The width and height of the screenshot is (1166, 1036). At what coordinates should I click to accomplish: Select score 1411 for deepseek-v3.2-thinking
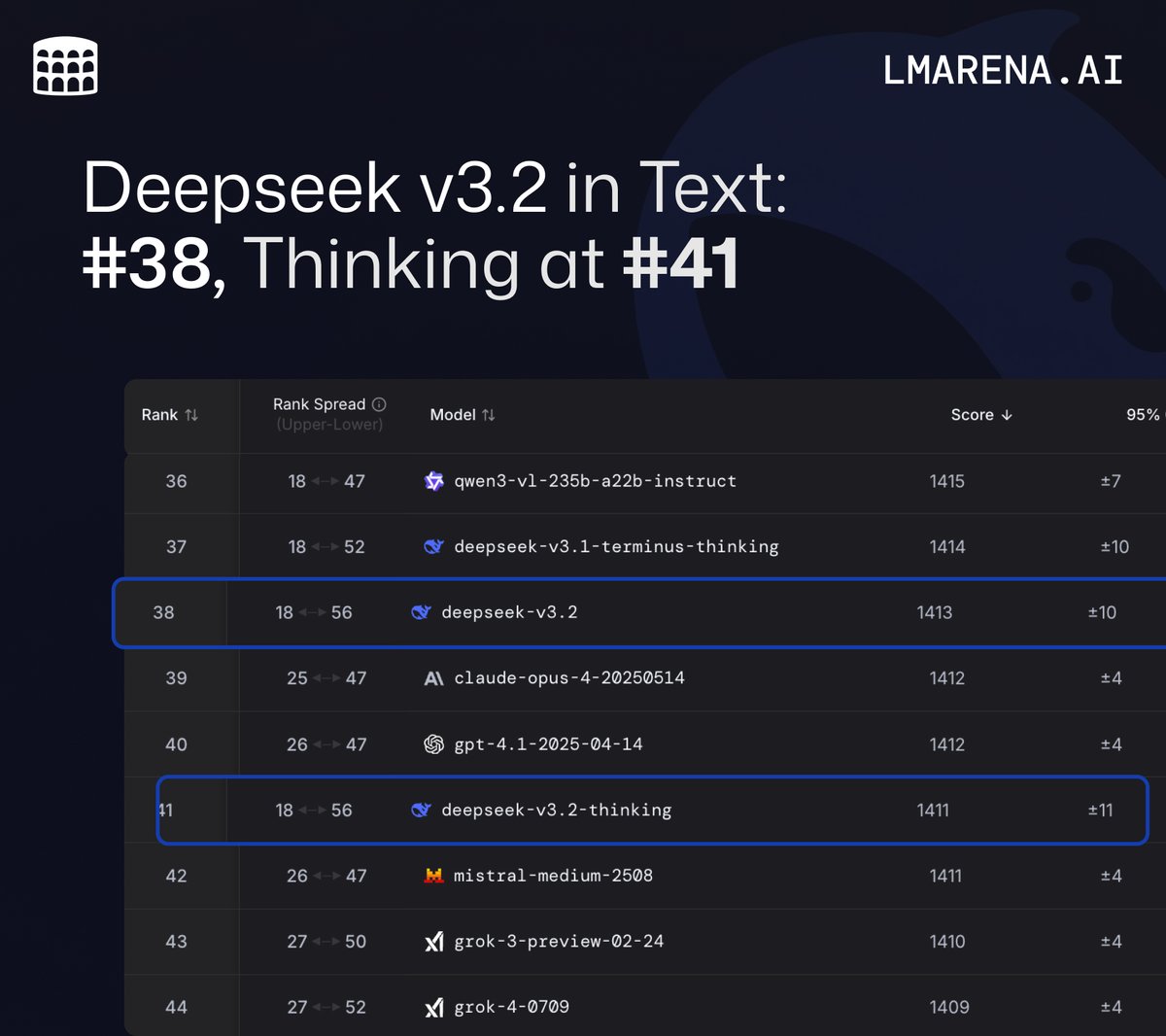pyautogui.click(x=933, y=810)
